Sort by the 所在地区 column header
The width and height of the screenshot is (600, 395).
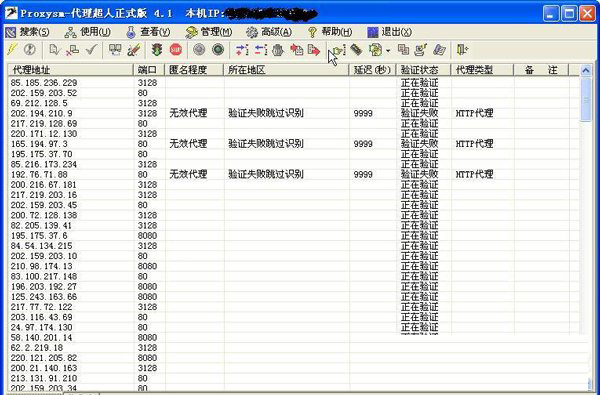tap(286, 70)
